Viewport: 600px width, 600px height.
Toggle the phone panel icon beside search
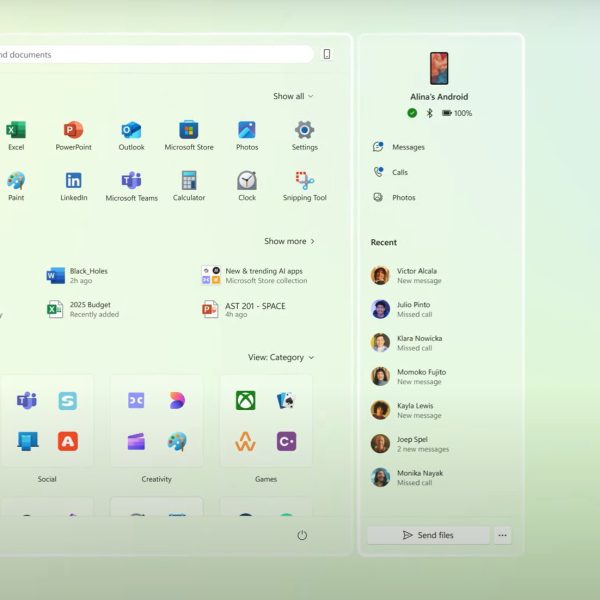pos(326,54)
